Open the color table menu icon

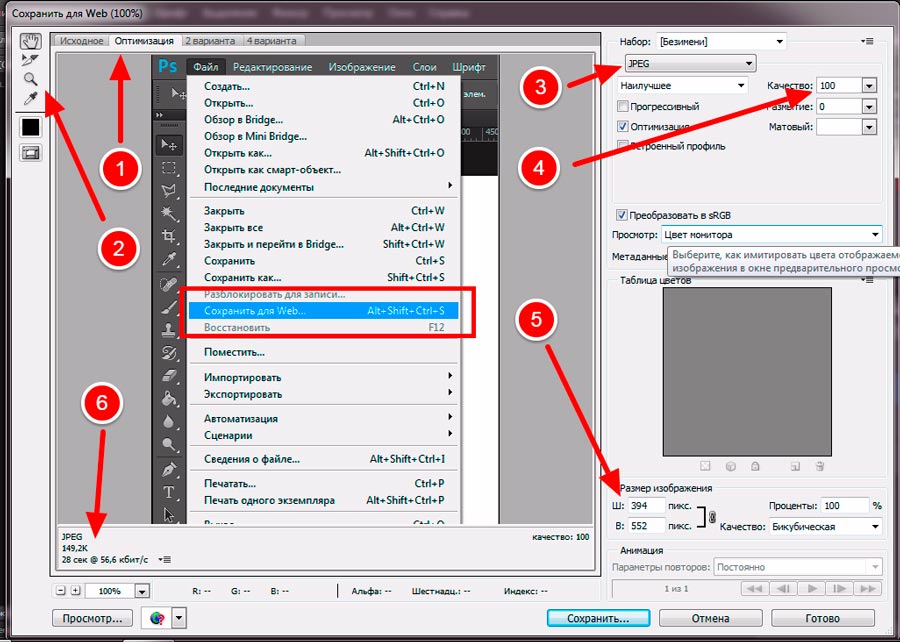coord(867,280)
